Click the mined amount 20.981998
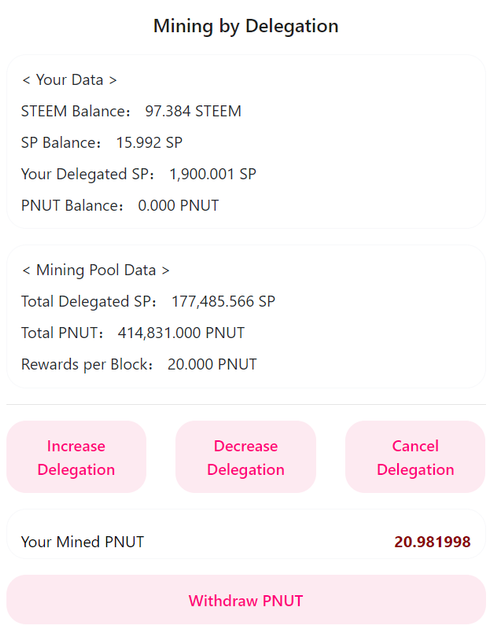 point(432,542)
